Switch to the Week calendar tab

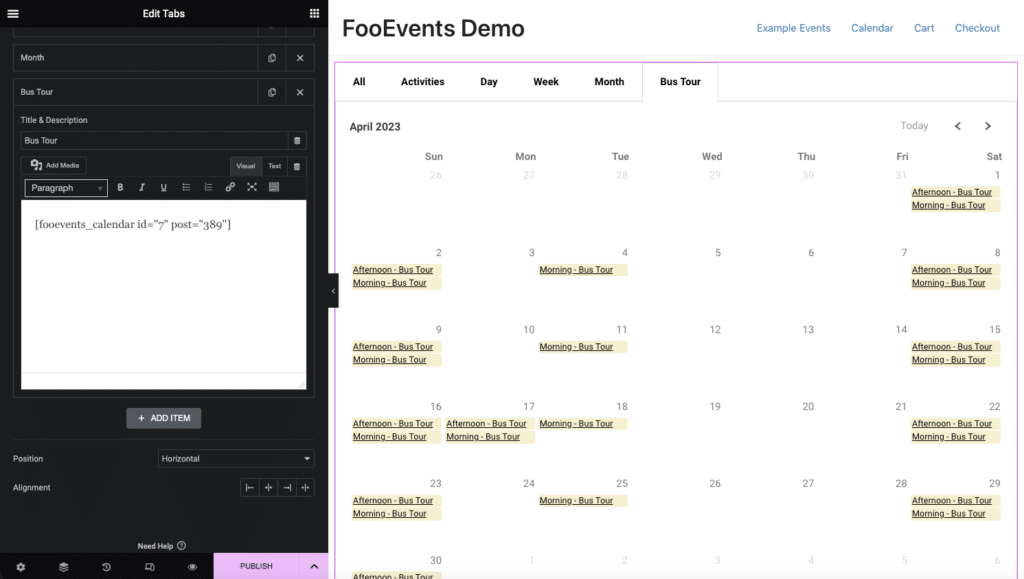(x=545, y=81)
